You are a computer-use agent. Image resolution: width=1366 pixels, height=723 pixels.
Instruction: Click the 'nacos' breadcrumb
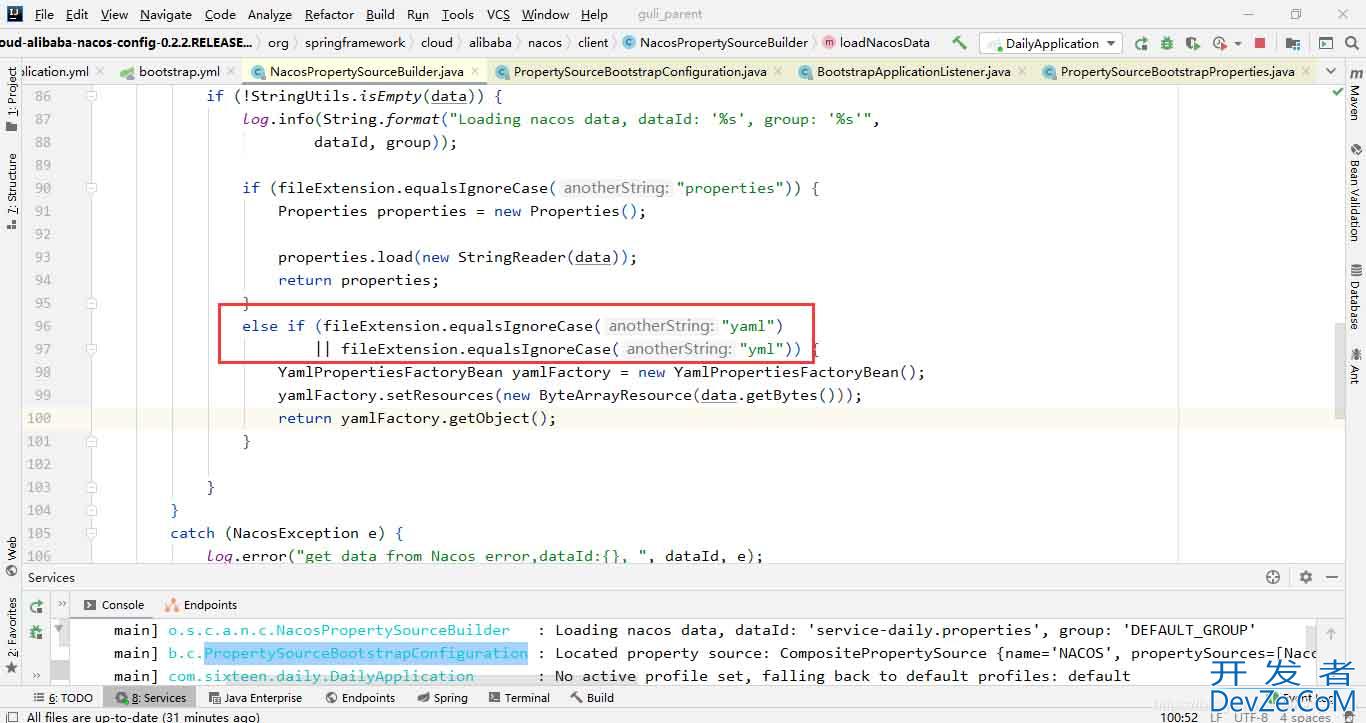[545, 43]
